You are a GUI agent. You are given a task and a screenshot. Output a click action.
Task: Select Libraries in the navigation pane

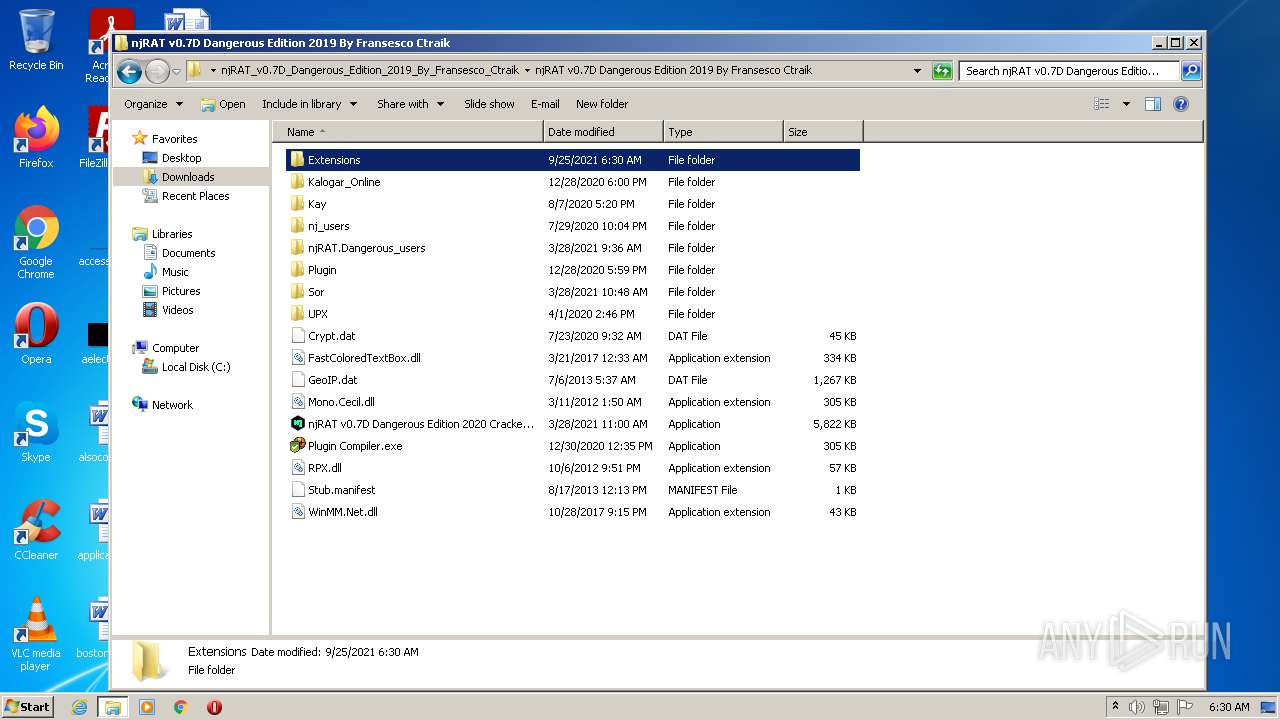[171, 234]
